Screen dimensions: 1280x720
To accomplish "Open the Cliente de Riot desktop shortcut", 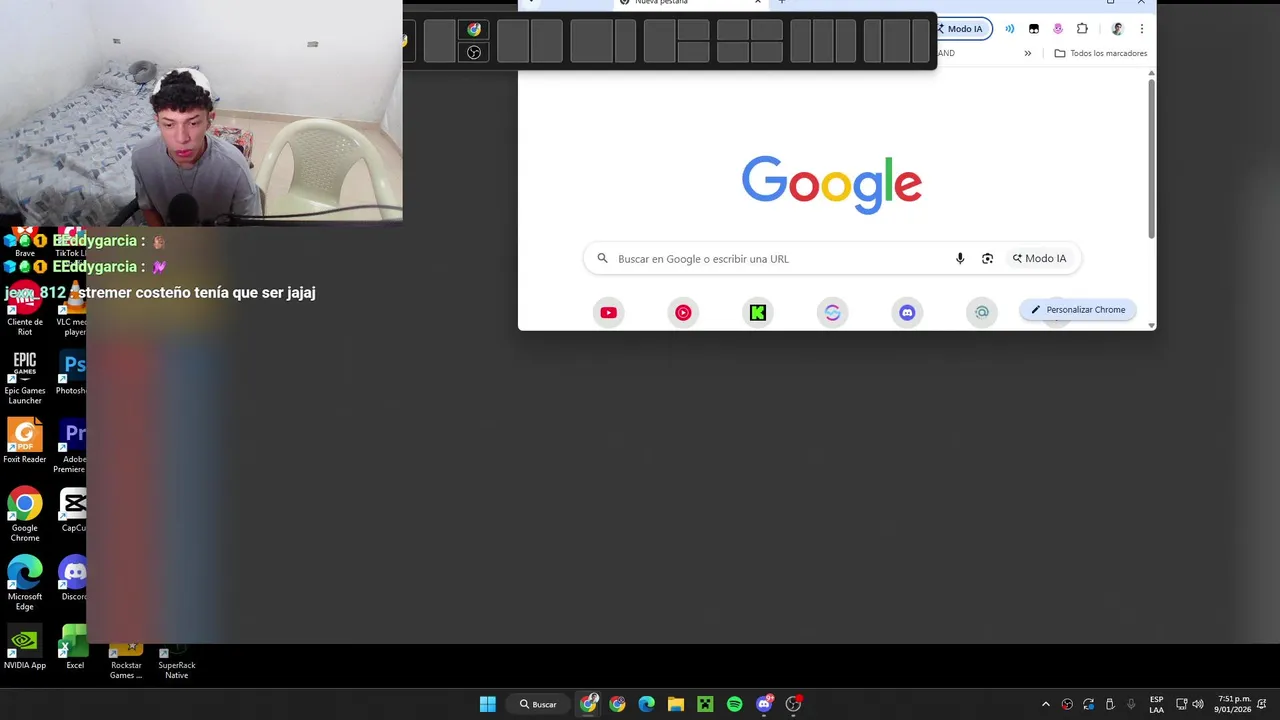I will [x=25, y=308].
